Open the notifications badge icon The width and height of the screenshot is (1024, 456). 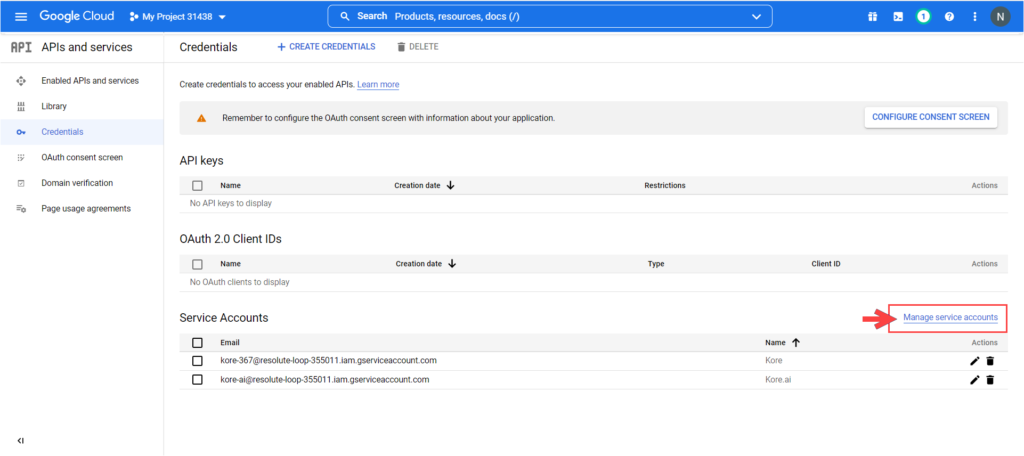[x=923, y=17]
